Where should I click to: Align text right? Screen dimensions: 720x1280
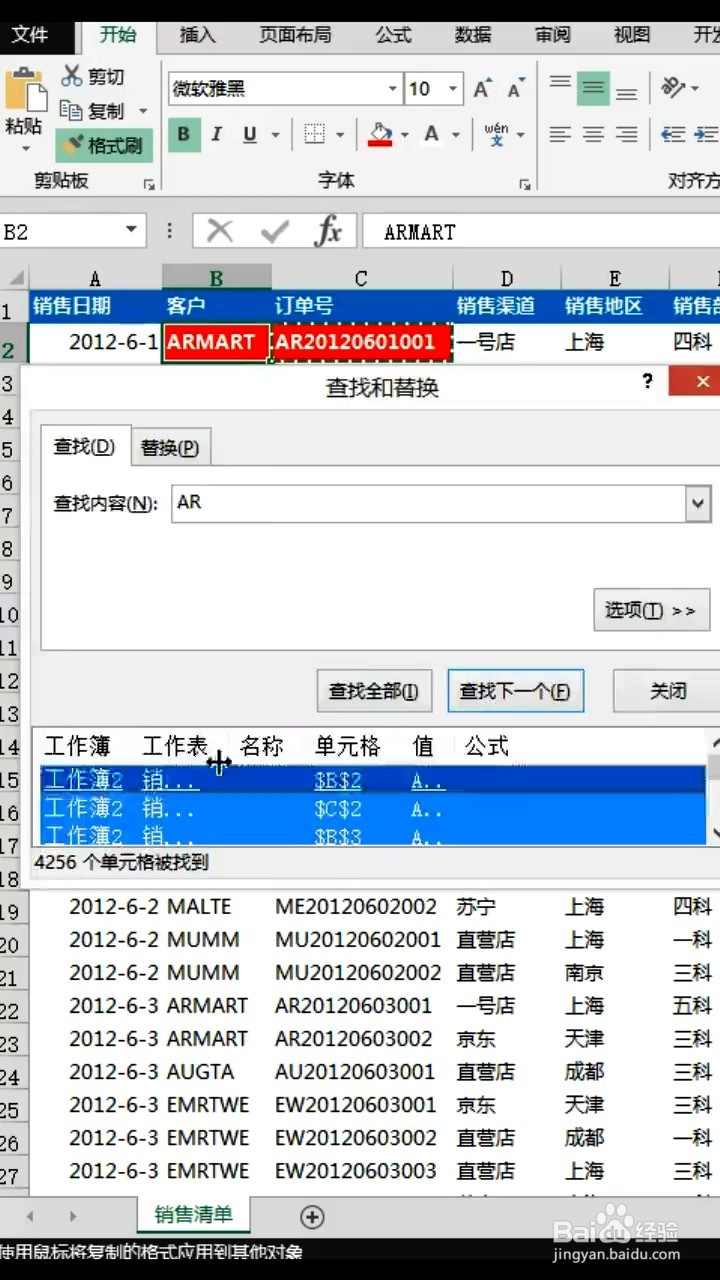[x=626, y=134]
